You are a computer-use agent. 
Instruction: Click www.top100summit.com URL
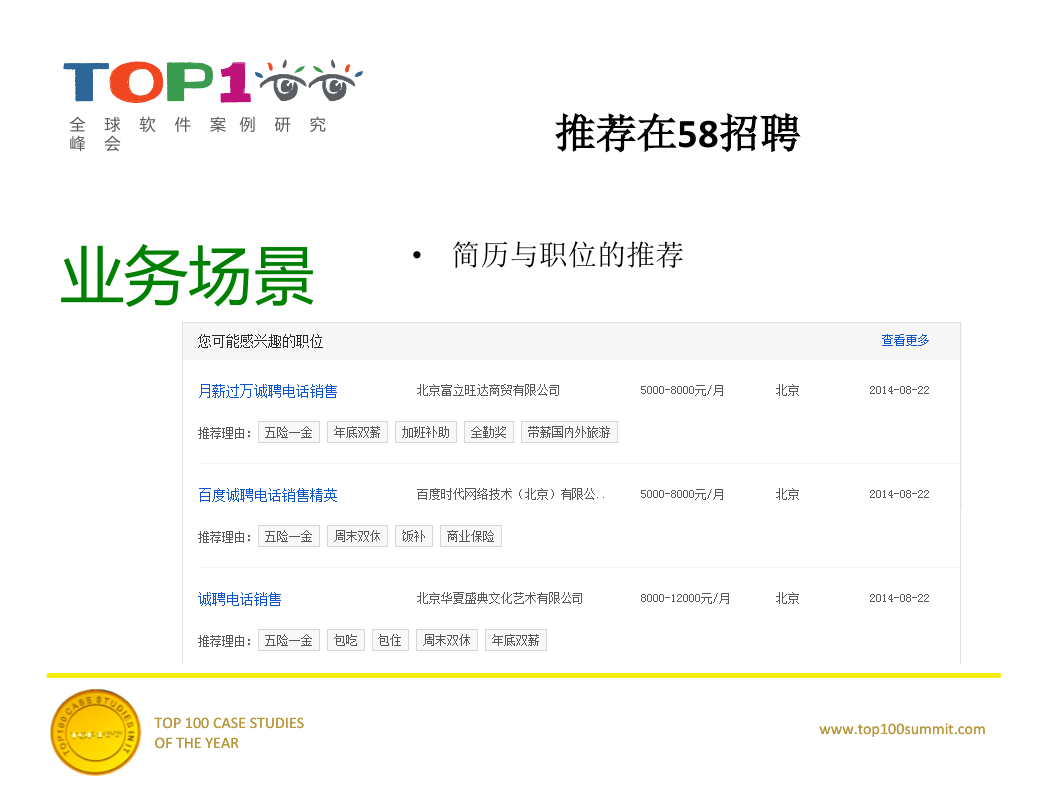click(x=902, y=729)
